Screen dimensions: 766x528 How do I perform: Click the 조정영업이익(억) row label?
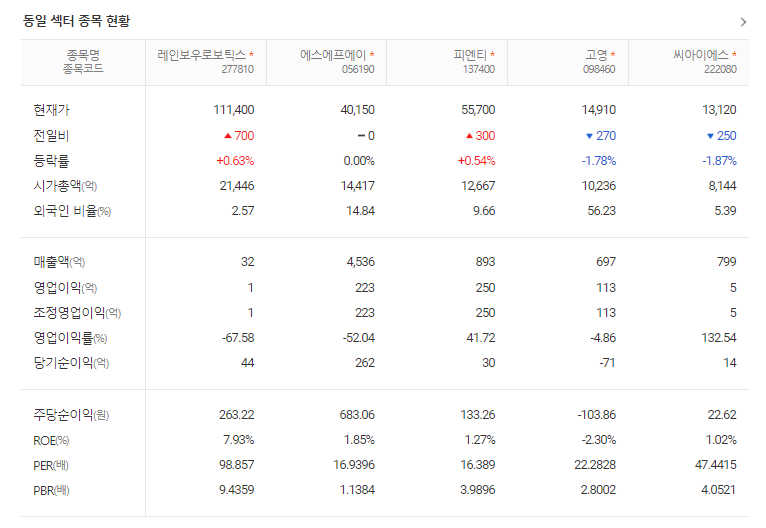click(x=77, y=313)
